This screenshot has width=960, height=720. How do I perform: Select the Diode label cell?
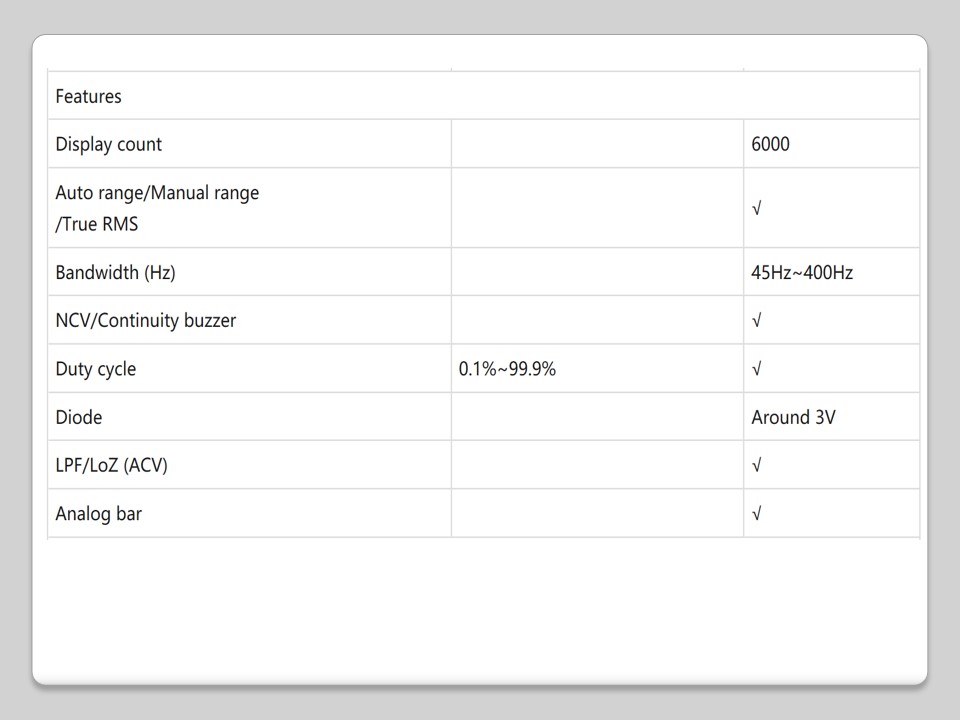coord(79,417)
